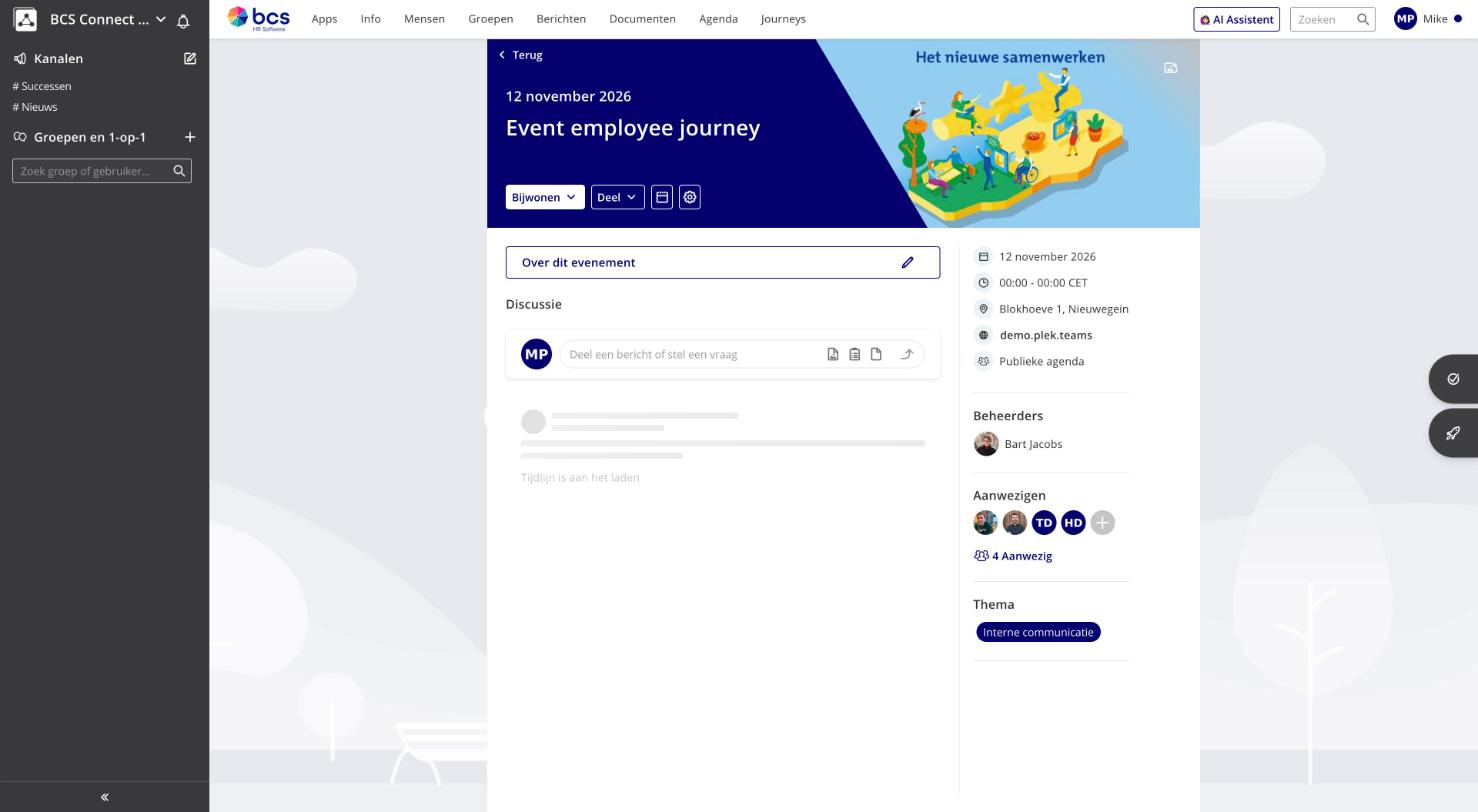Launch the AI Assistent

(1236, 19)
